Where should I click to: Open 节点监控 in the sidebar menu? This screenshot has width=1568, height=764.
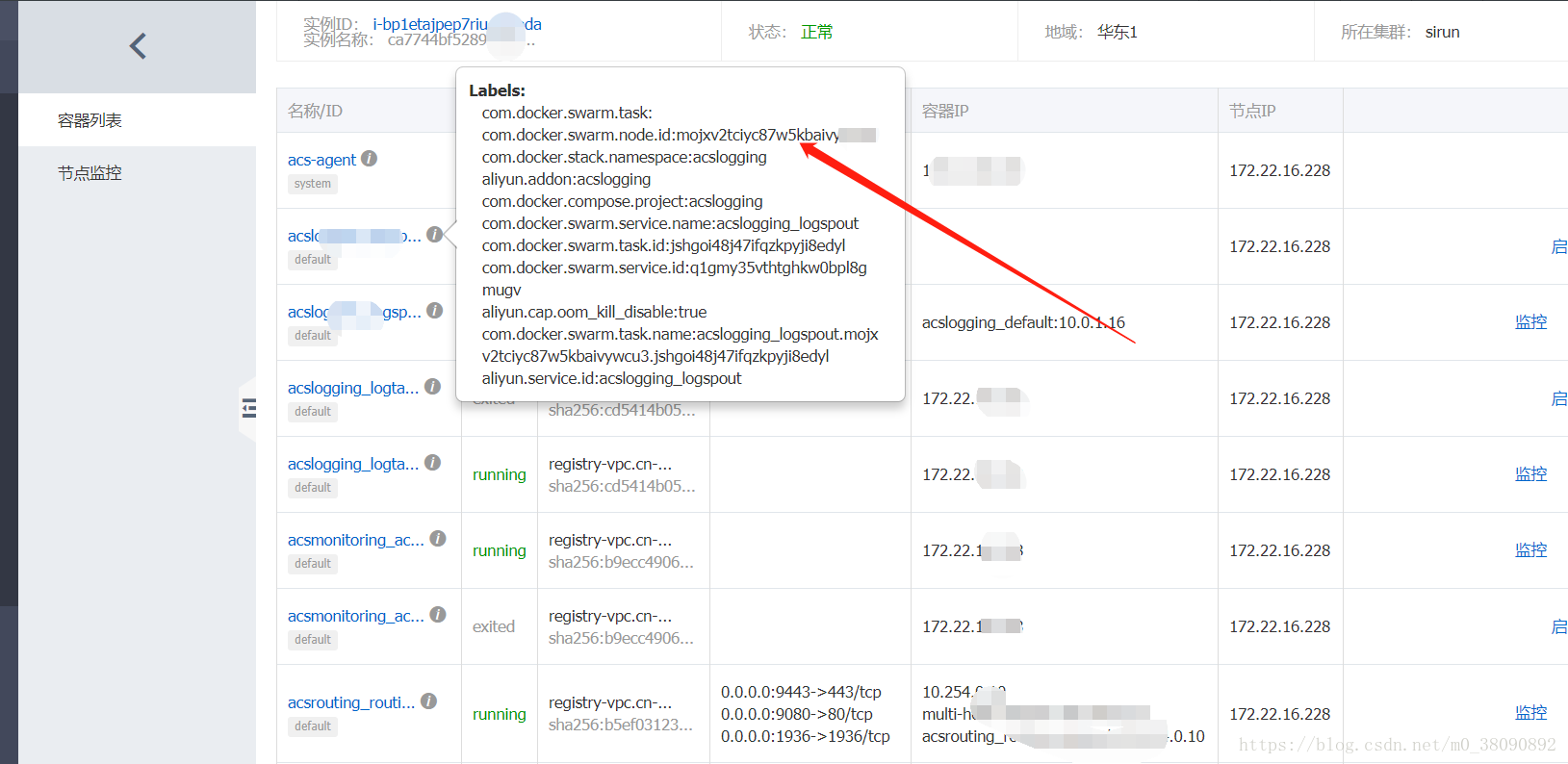tap(90, 173)
